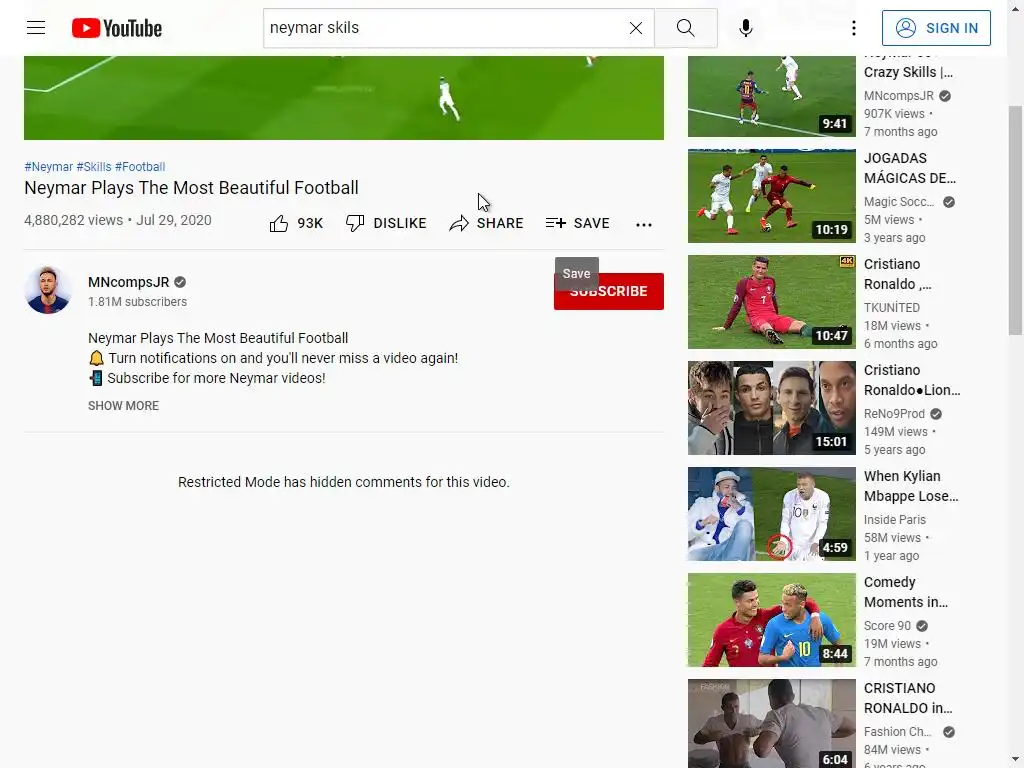Open the 9:41 Crazy Skills thumbnail
1024x768 pixels.
pyautogui.click(x=771, y=96)
